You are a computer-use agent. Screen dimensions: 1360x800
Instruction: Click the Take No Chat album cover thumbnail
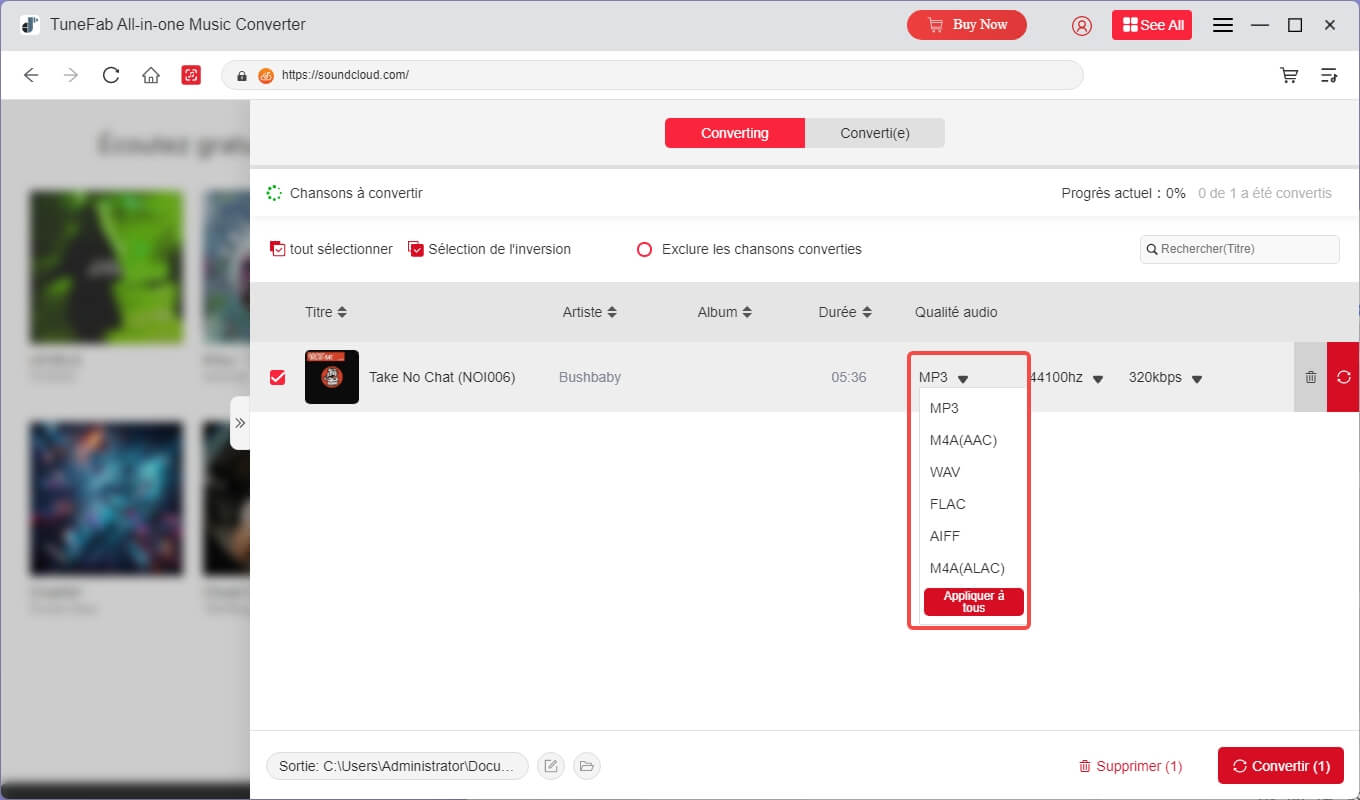(332, 377)
